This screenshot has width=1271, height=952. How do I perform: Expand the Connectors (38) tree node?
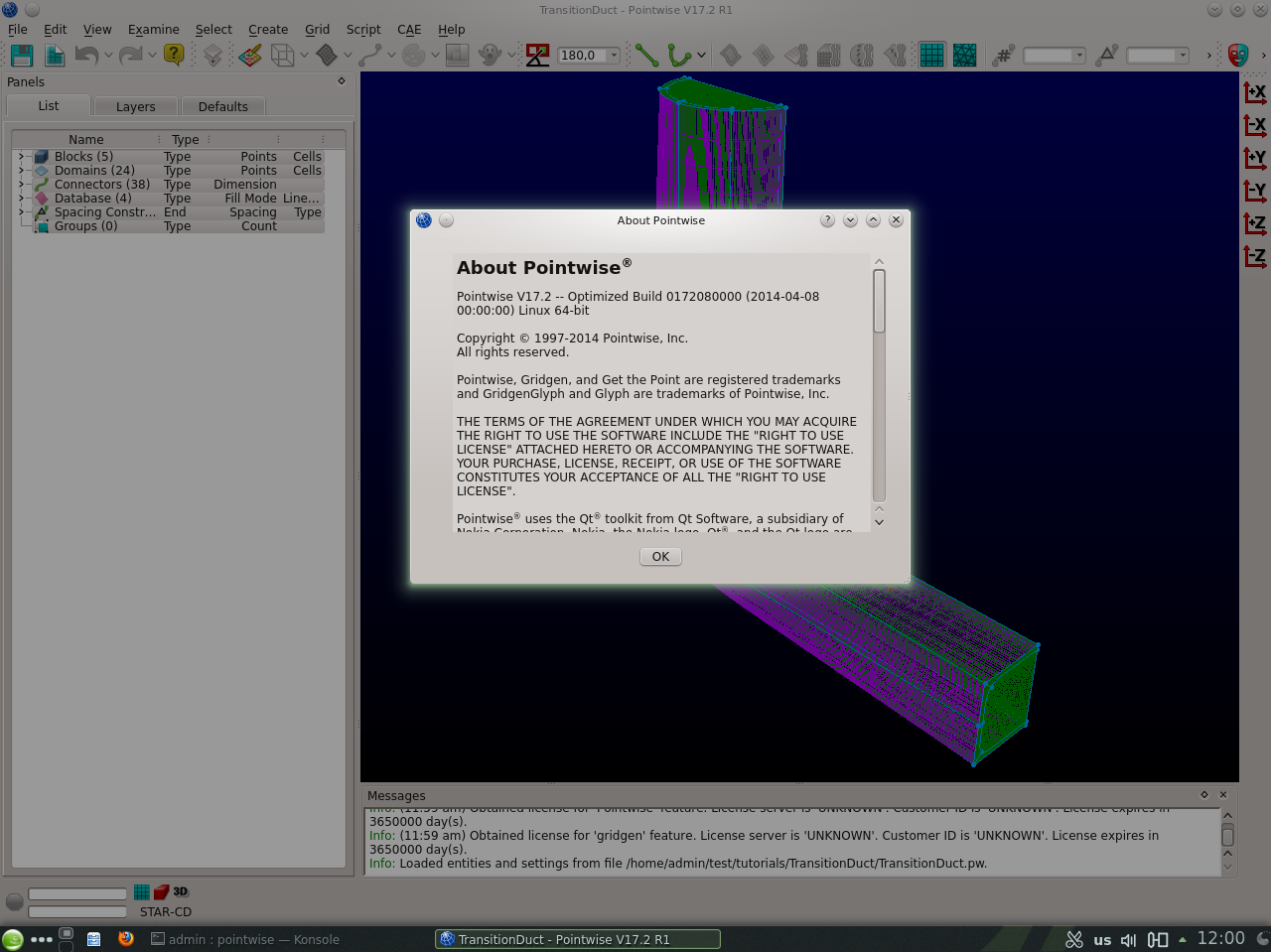[20, 185]
